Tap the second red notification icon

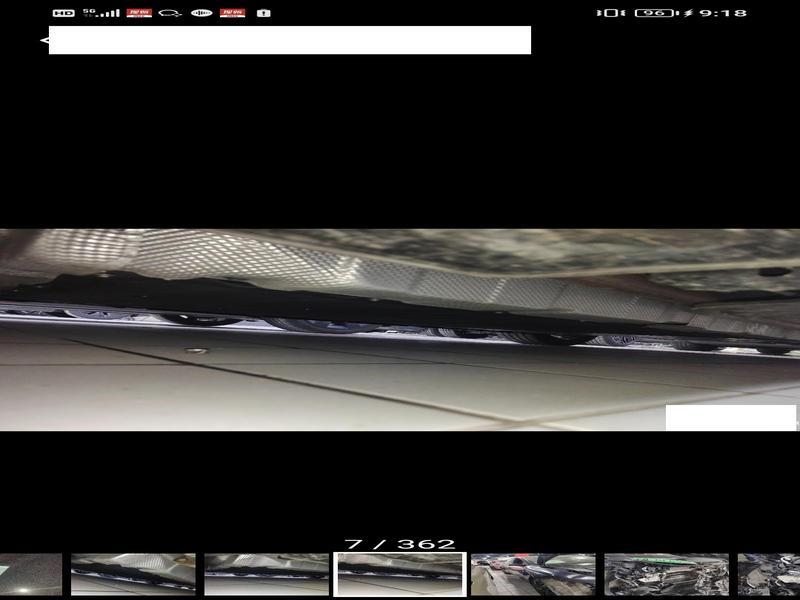click(232, 13)
